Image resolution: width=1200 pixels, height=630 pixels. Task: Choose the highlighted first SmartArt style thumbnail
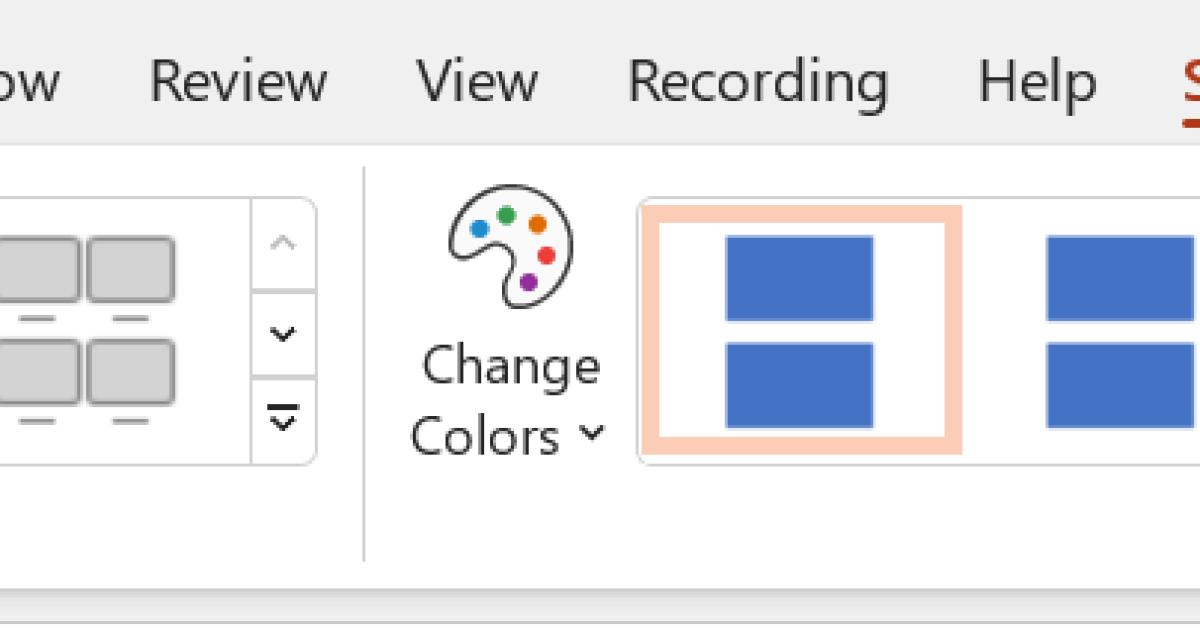[x=800, y=331]
